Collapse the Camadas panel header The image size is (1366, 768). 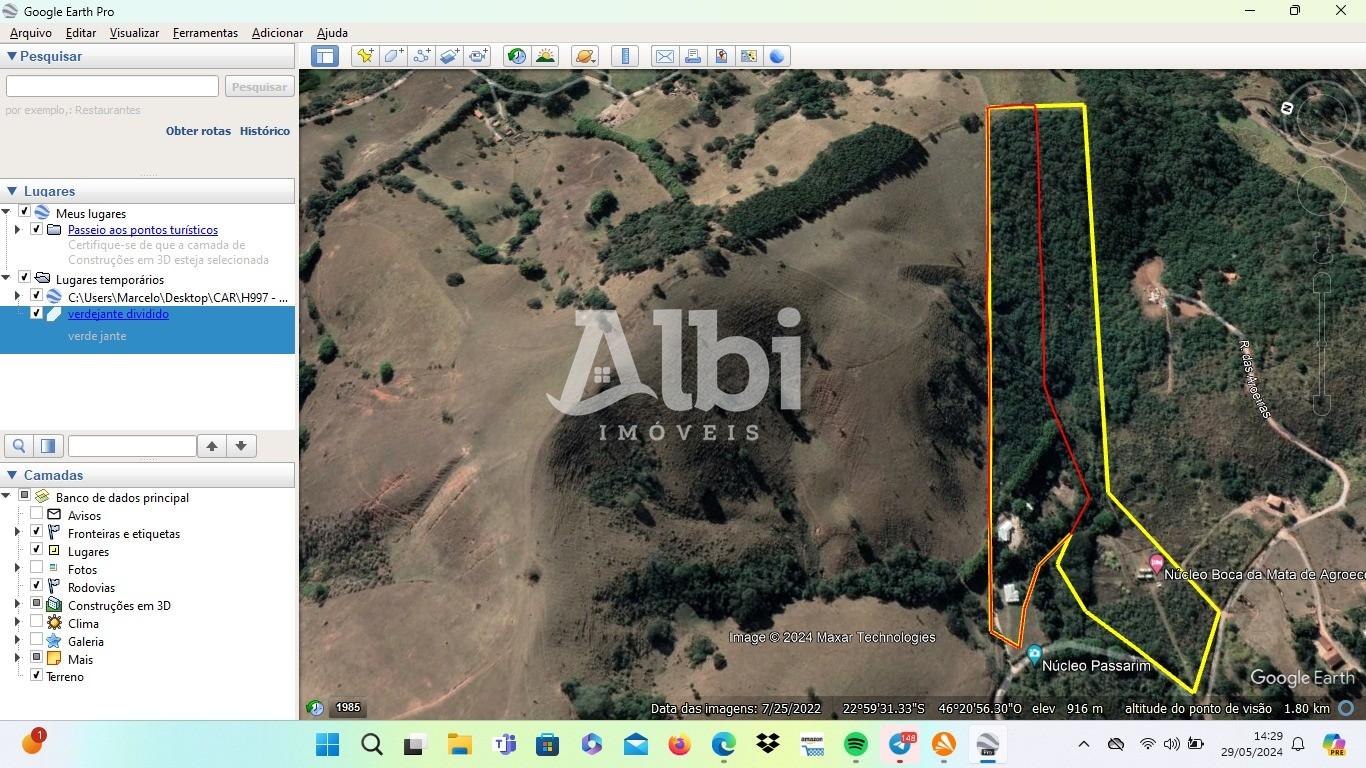pos(12,475)
